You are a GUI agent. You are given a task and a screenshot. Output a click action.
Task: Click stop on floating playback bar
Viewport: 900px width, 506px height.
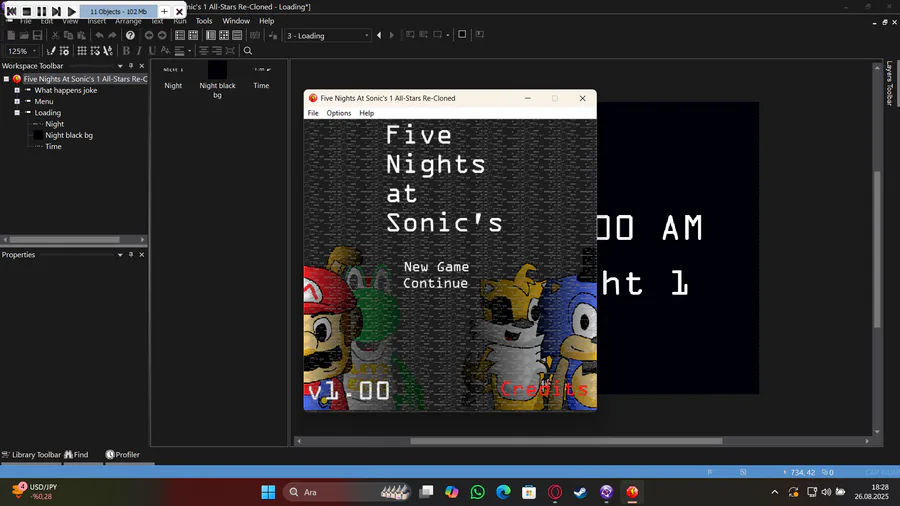pos(26,11)
